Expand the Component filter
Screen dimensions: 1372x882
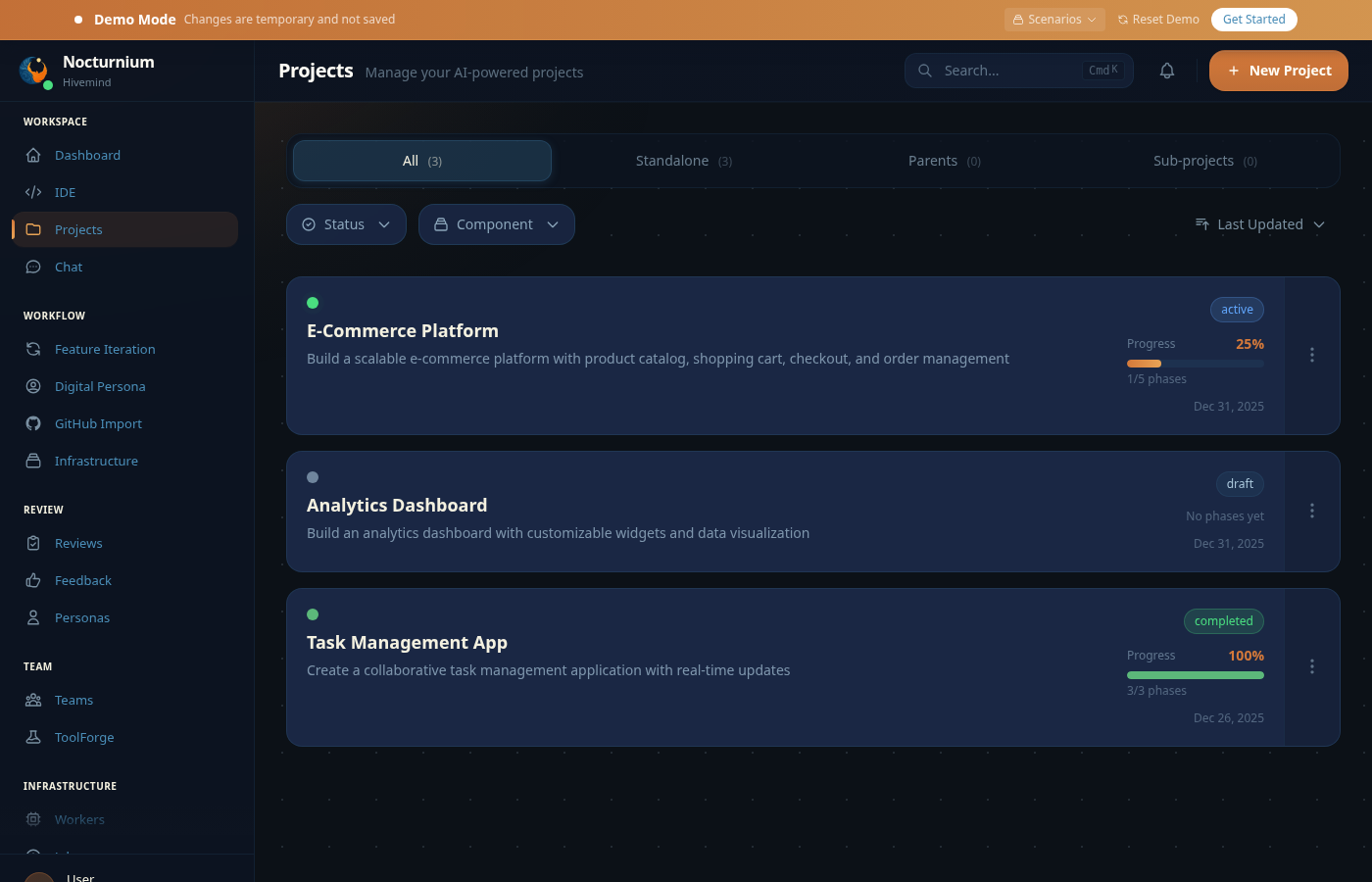tap(496, 224)
